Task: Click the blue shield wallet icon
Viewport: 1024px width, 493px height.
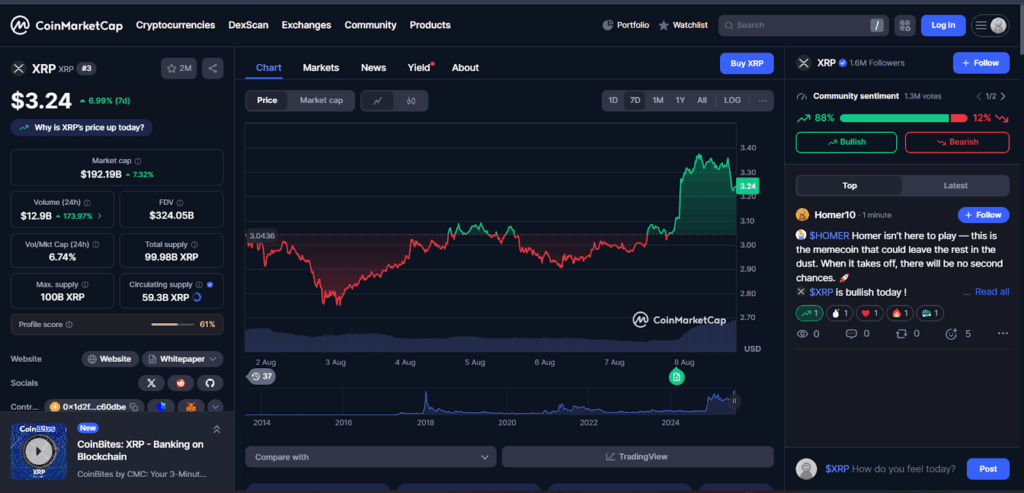Action: (x=161, y=407)
